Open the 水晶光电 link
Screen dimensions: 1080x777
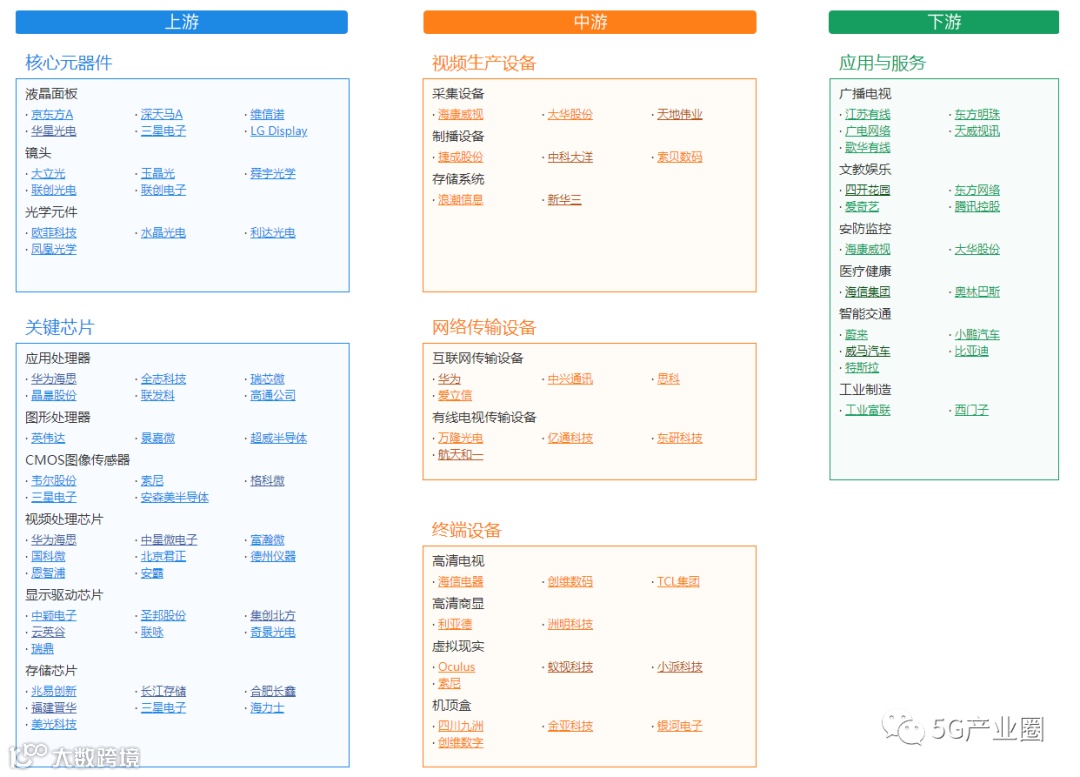click(x=163, y=233)
